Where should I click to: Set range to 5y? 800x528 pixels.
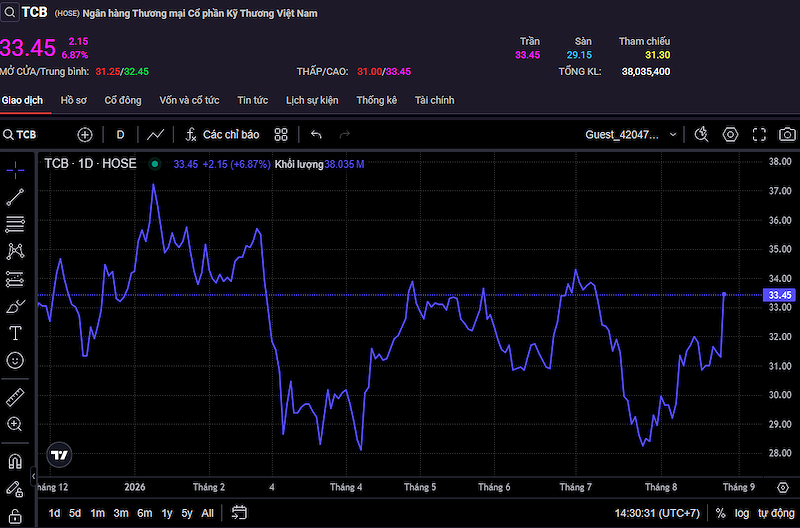click(187, 513)
